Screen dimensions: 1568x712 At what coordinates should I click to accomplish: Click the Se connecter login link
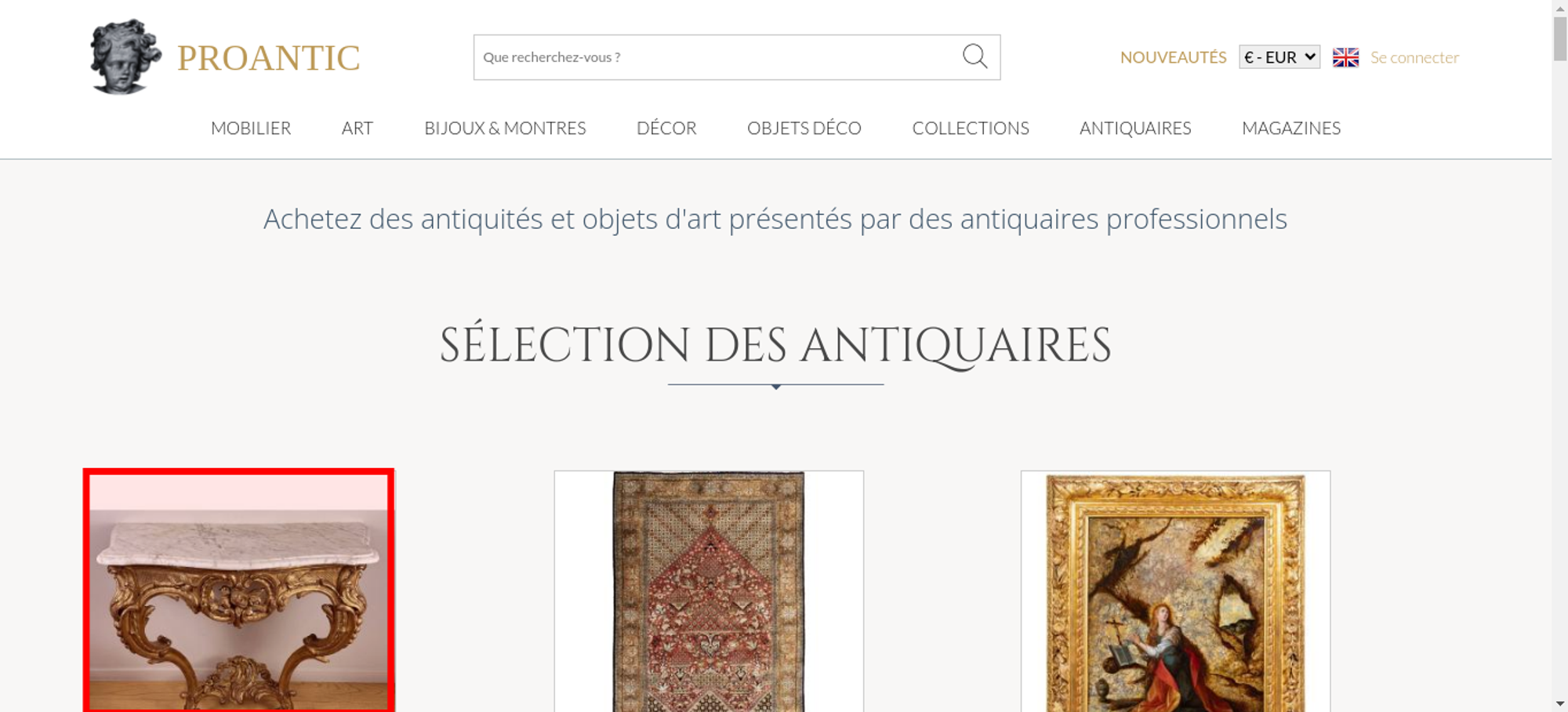(x=1414, y=57)
